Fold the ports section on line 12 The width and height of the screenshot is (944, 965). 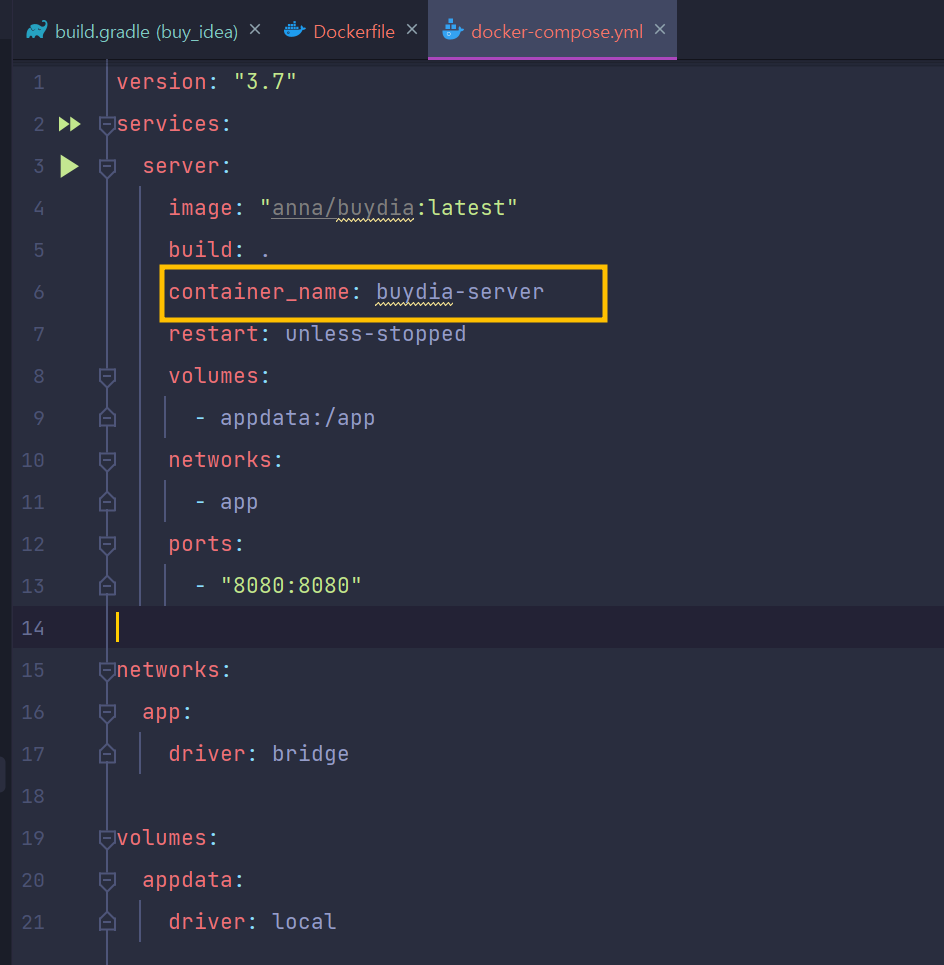coord(107,545)
